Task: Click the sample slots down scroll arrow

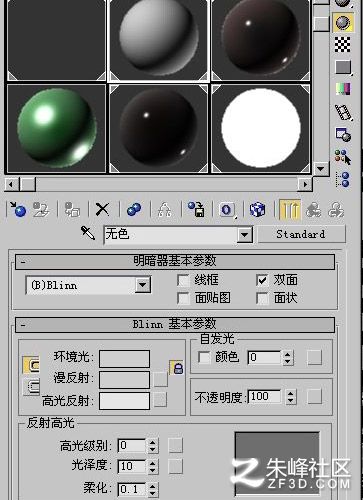Action: click(321, 169)
